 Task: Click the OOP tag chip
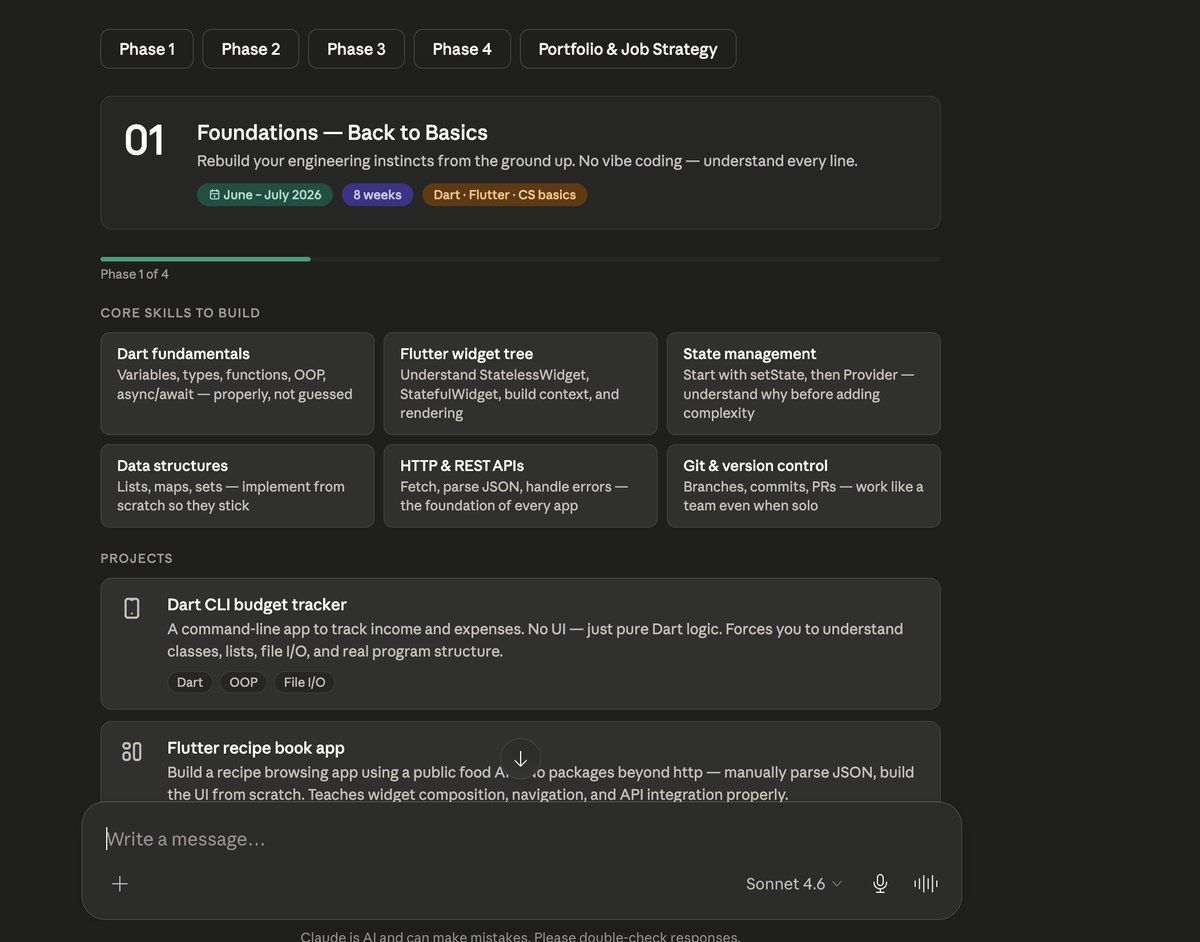point(243,682)
